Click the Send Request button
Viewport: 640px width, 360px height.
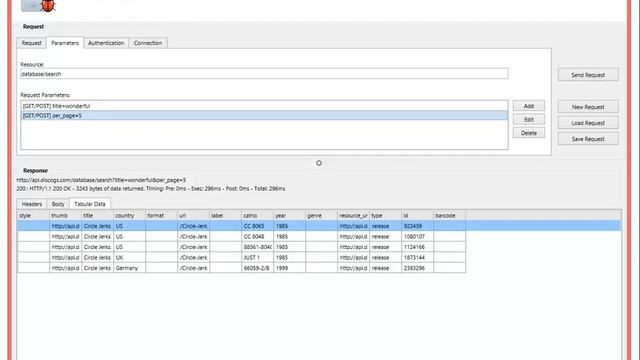point(588,75)
